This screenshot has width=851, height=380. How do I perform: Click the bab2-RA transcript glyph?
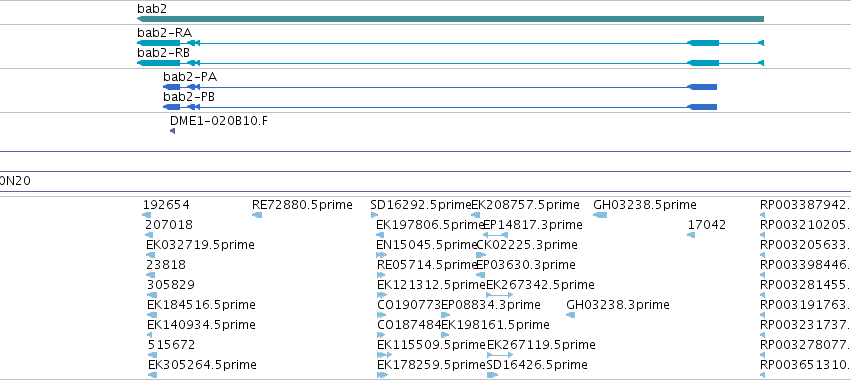click(450, 43)
